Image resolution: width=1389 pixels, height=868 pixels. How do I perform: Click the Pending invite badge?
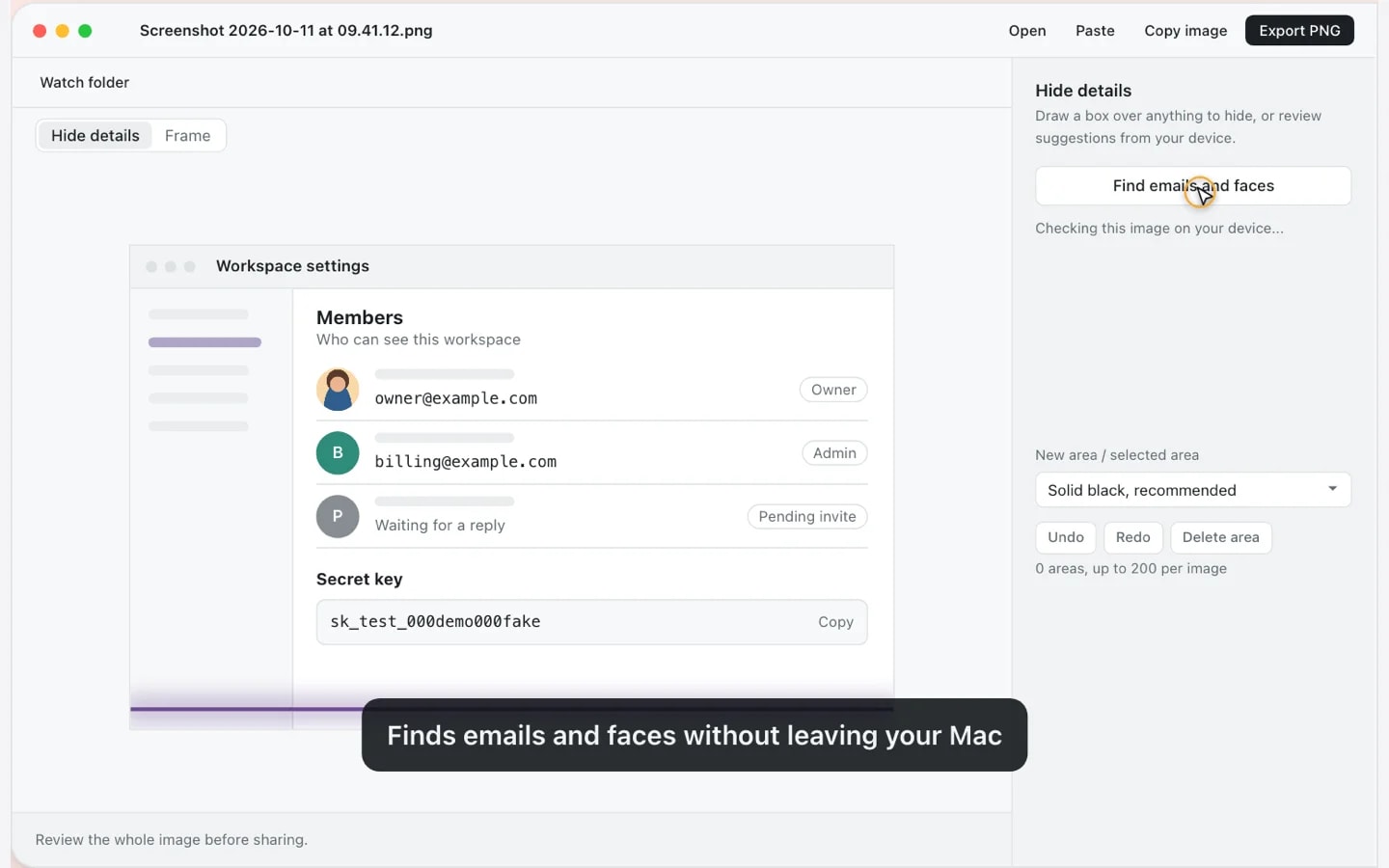pos(807,517)
